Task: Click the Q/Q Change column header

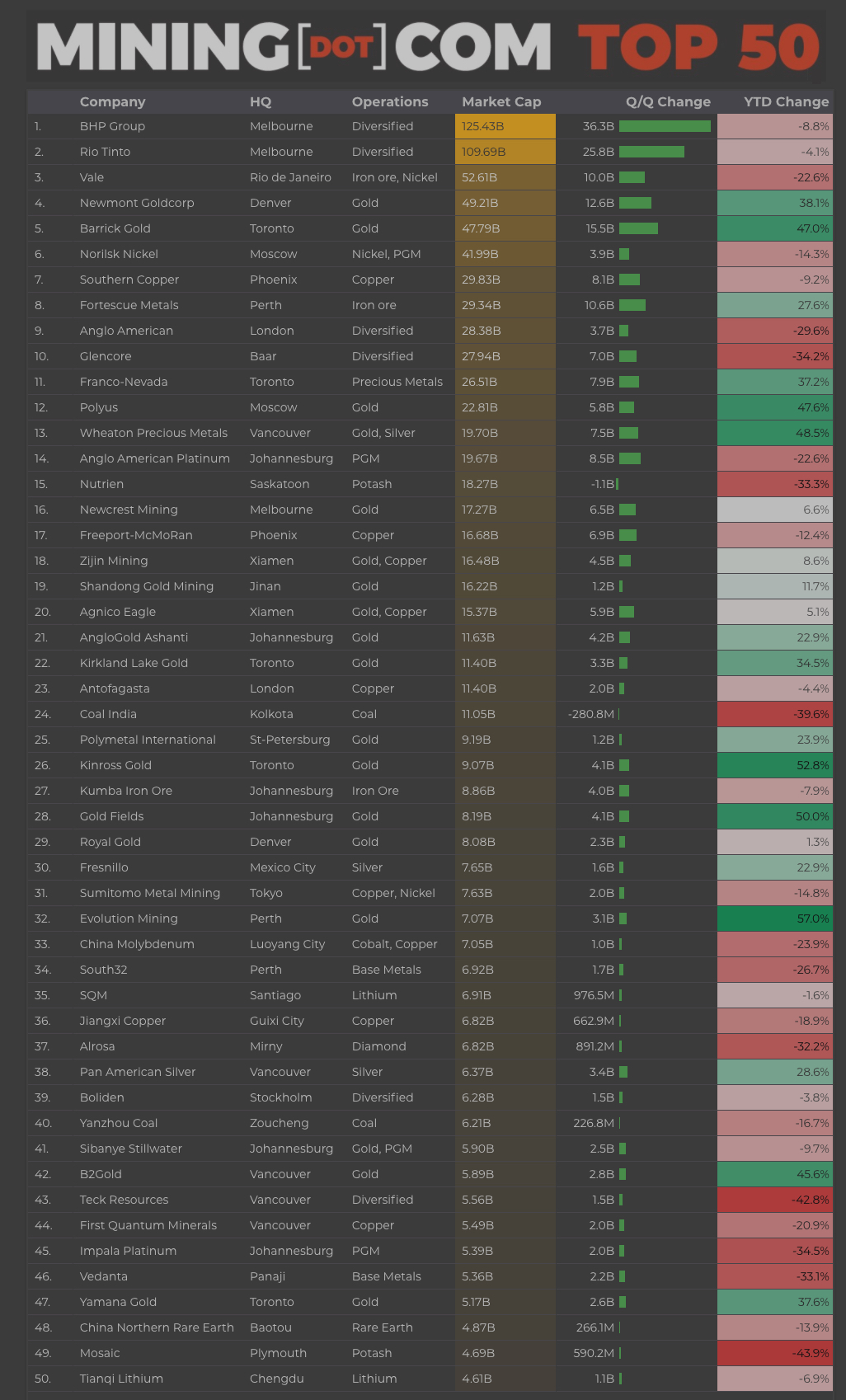Action: 668,101
